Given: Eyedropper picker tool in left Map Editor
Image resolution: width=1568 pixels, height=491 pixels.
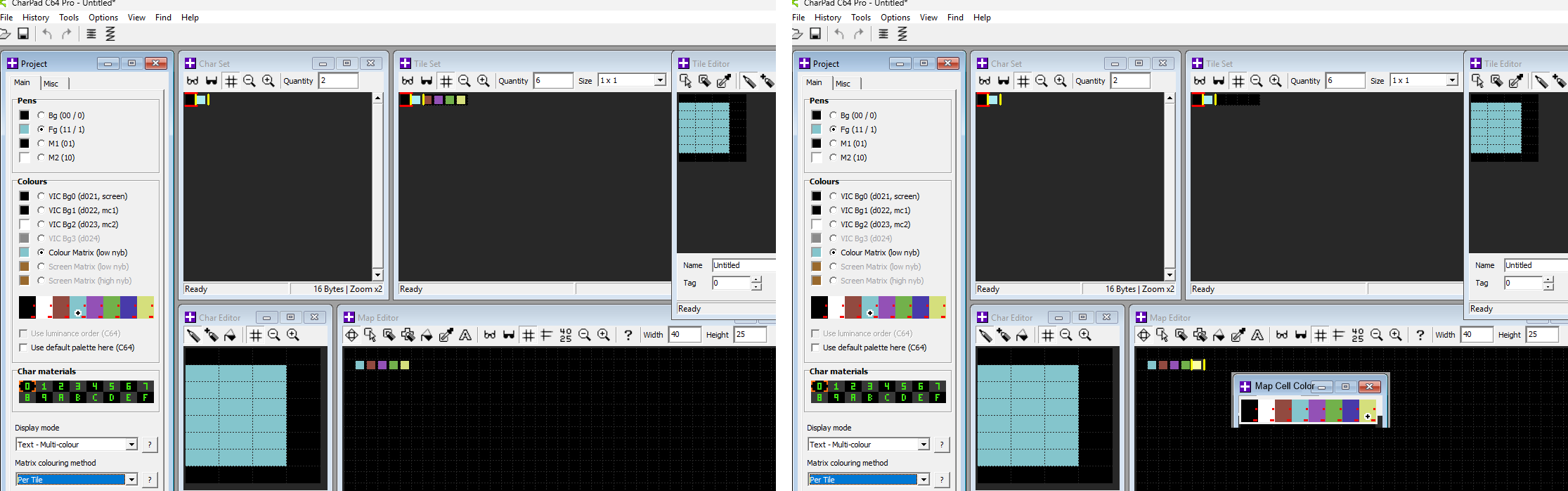Looking at the screenshot, I should (446, 335).
